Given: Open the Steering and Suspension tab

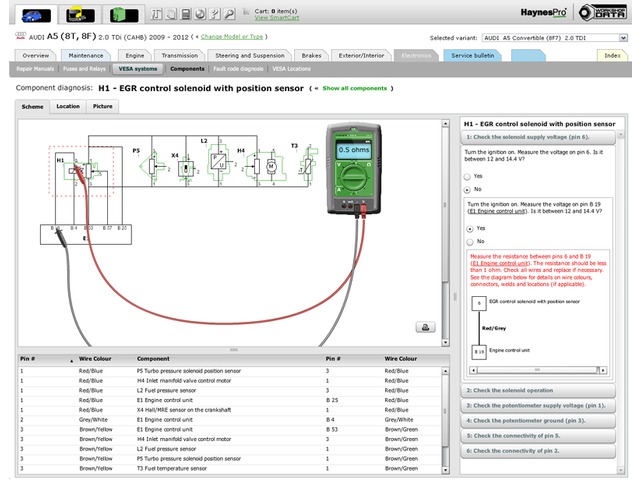Looking at the screenshot, I should point(250,56).
